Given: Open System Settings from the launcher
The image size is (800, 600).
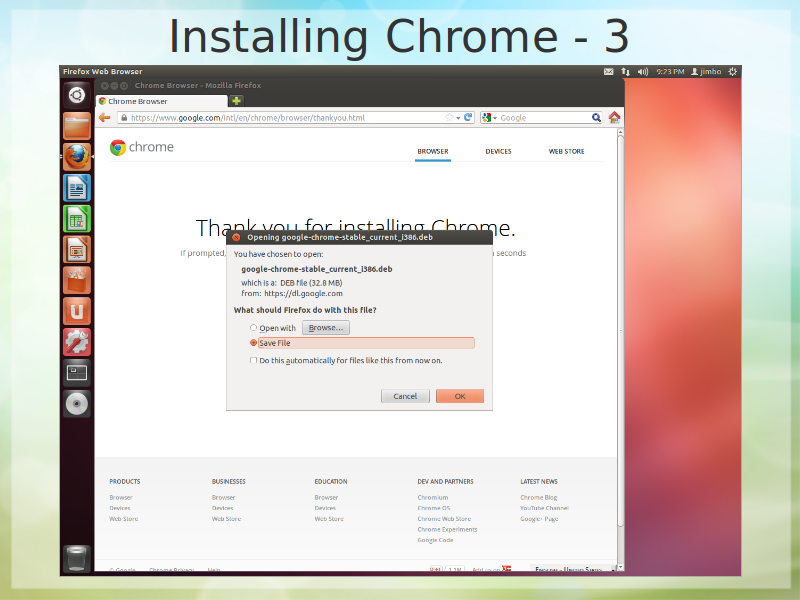Looking at the screenshot, I should click(77, 342).
